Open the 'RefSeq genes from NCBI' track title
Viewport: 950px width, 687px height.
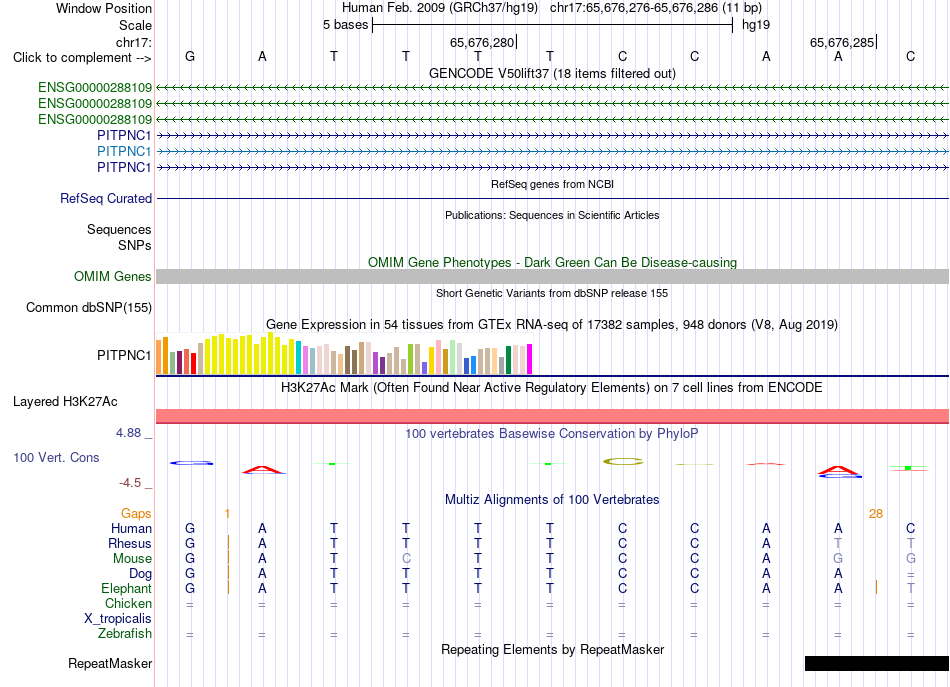point(552,184)
